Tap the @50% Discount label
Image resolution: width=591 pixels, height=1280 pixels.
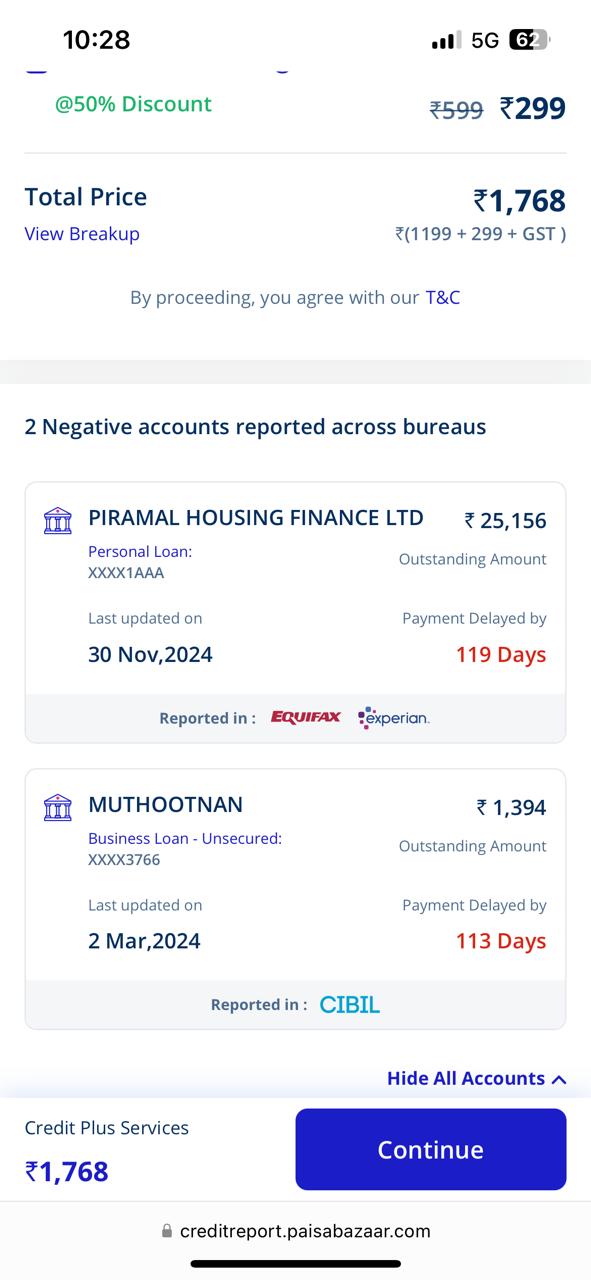pyautogui.click(x=133, y=104)
